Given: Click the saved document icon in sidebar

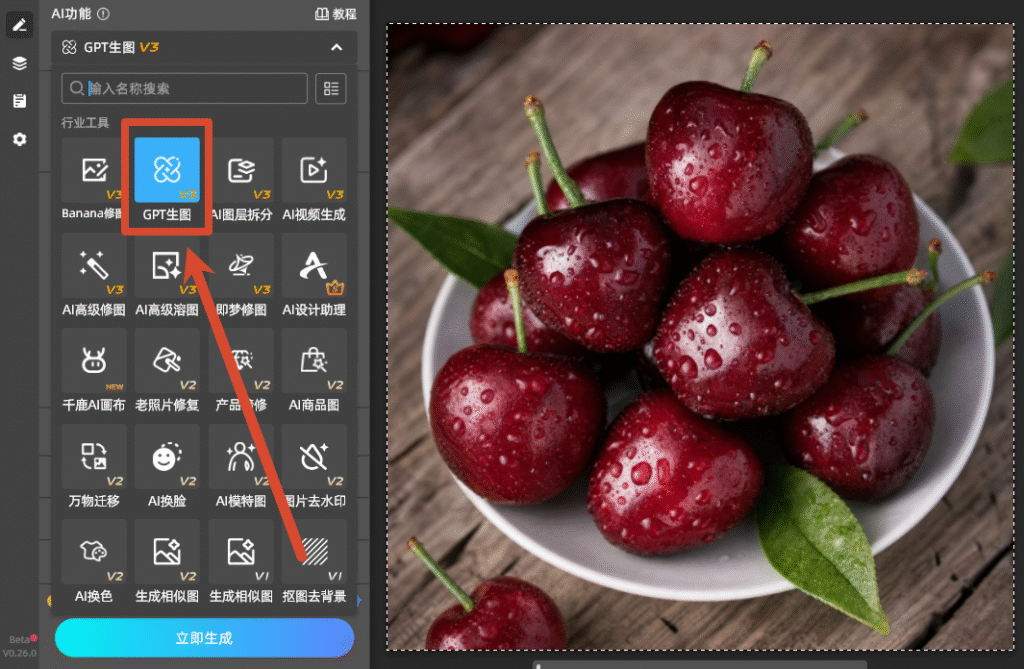Looking at the screenshot, I should [x=20, y=101].
